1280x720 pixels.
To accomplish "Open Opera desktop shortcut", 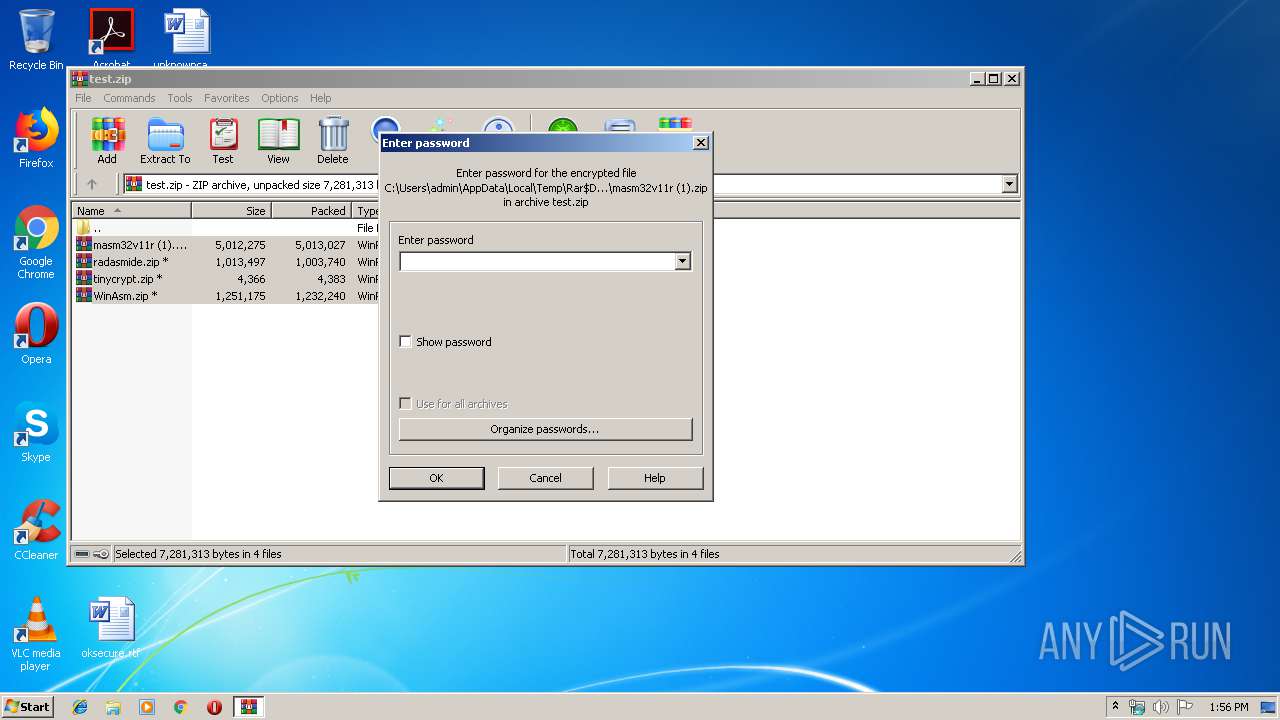I will coord(36,334).
